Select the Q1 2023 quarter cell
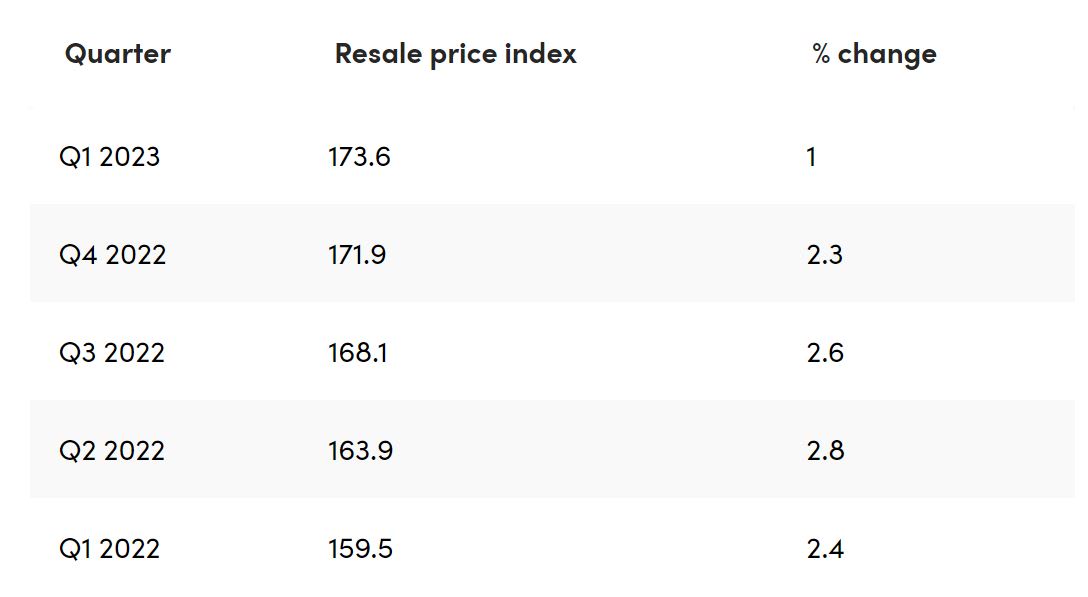This screenshot has width=1088, height=597. click(110, 157)
